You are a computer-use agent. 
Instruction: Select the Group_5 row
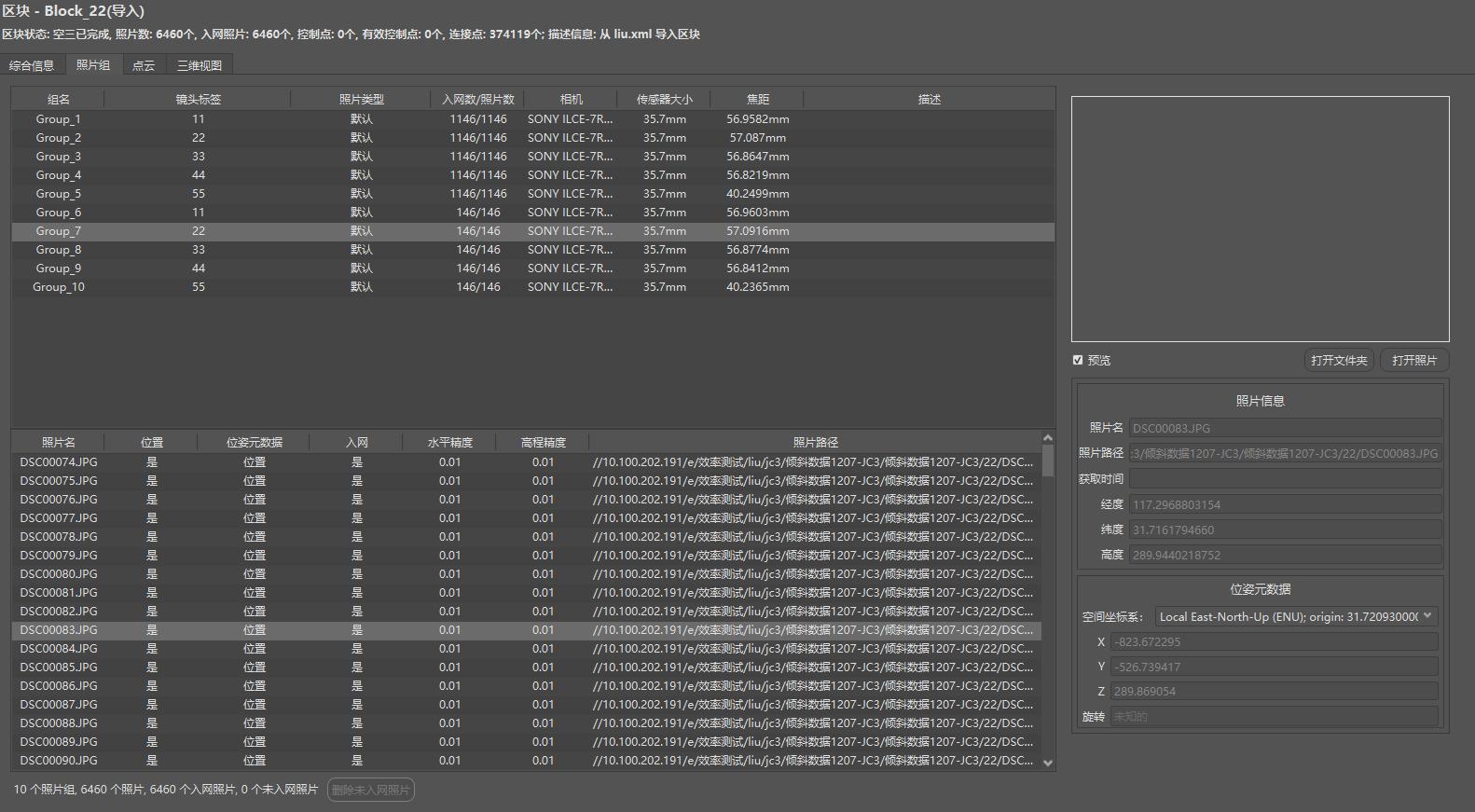tap(533, 194)
